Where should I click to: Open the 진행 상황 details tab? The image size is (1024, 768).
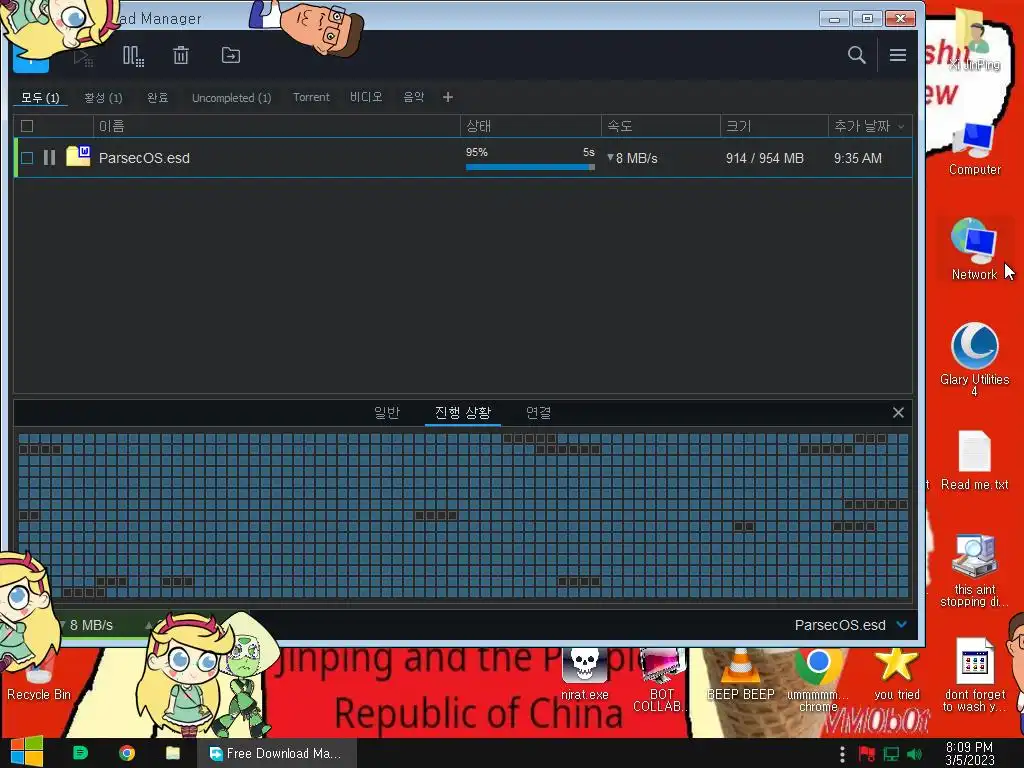click(463, 413)
